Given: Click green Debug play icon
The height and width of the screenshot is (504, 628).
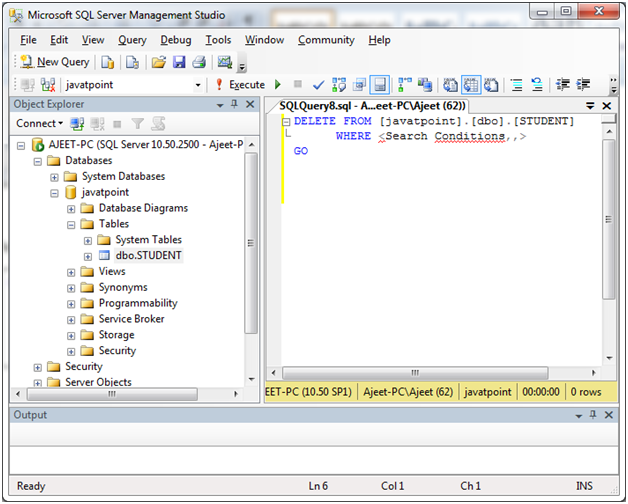Looking at the screenshot, I should click(278, 85).
